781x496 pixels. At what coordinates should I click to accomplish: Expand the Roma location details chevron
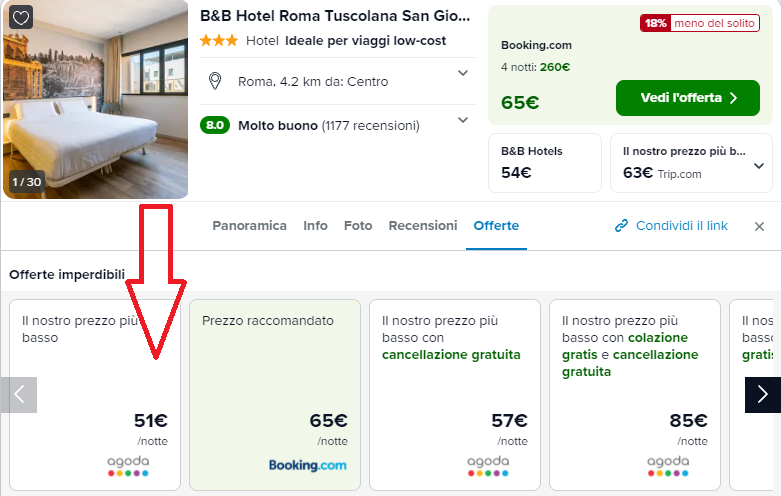463,73
